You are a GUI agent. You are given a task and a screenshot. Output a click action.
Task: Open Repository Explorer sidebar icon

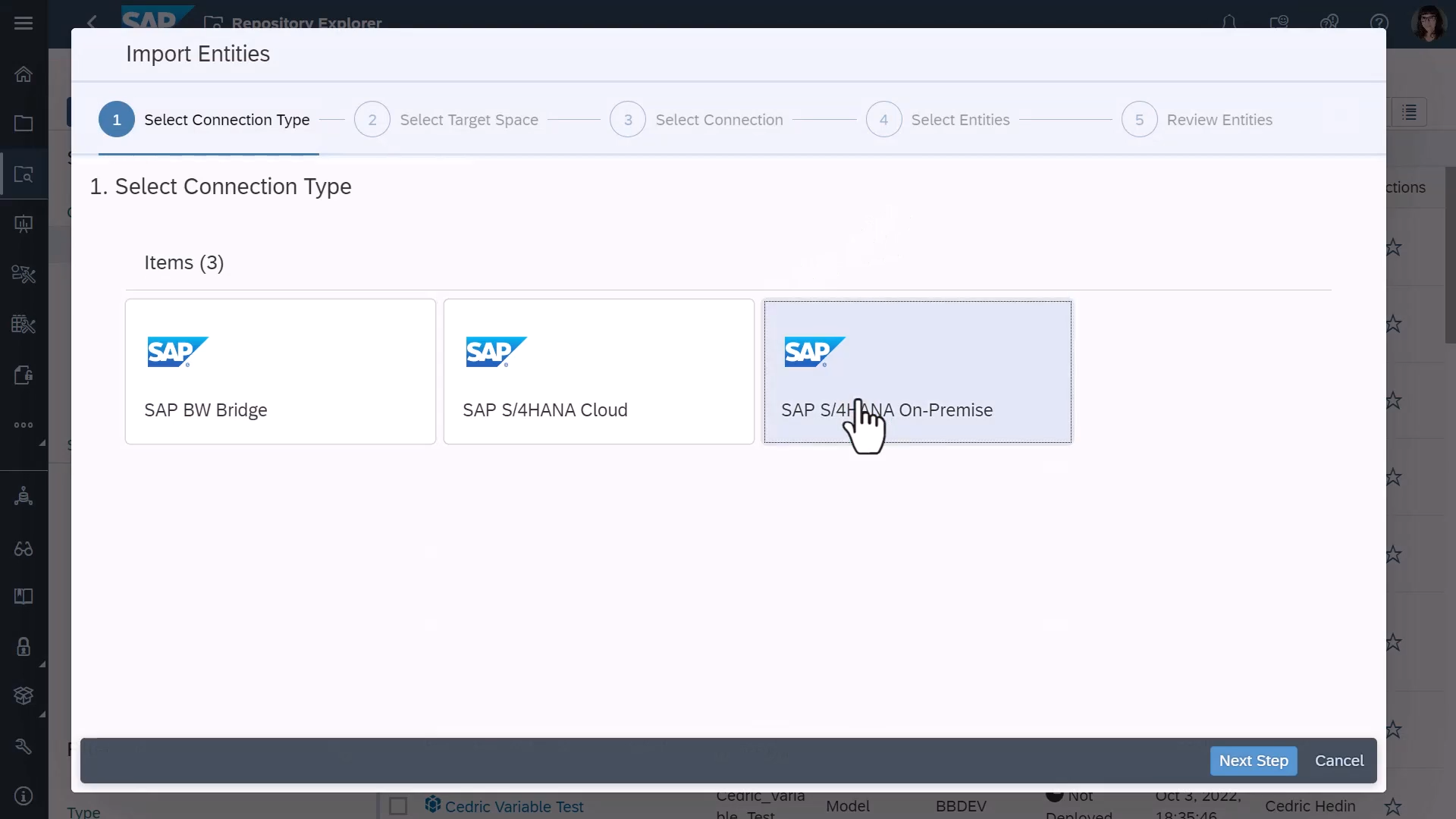point(24,174)
